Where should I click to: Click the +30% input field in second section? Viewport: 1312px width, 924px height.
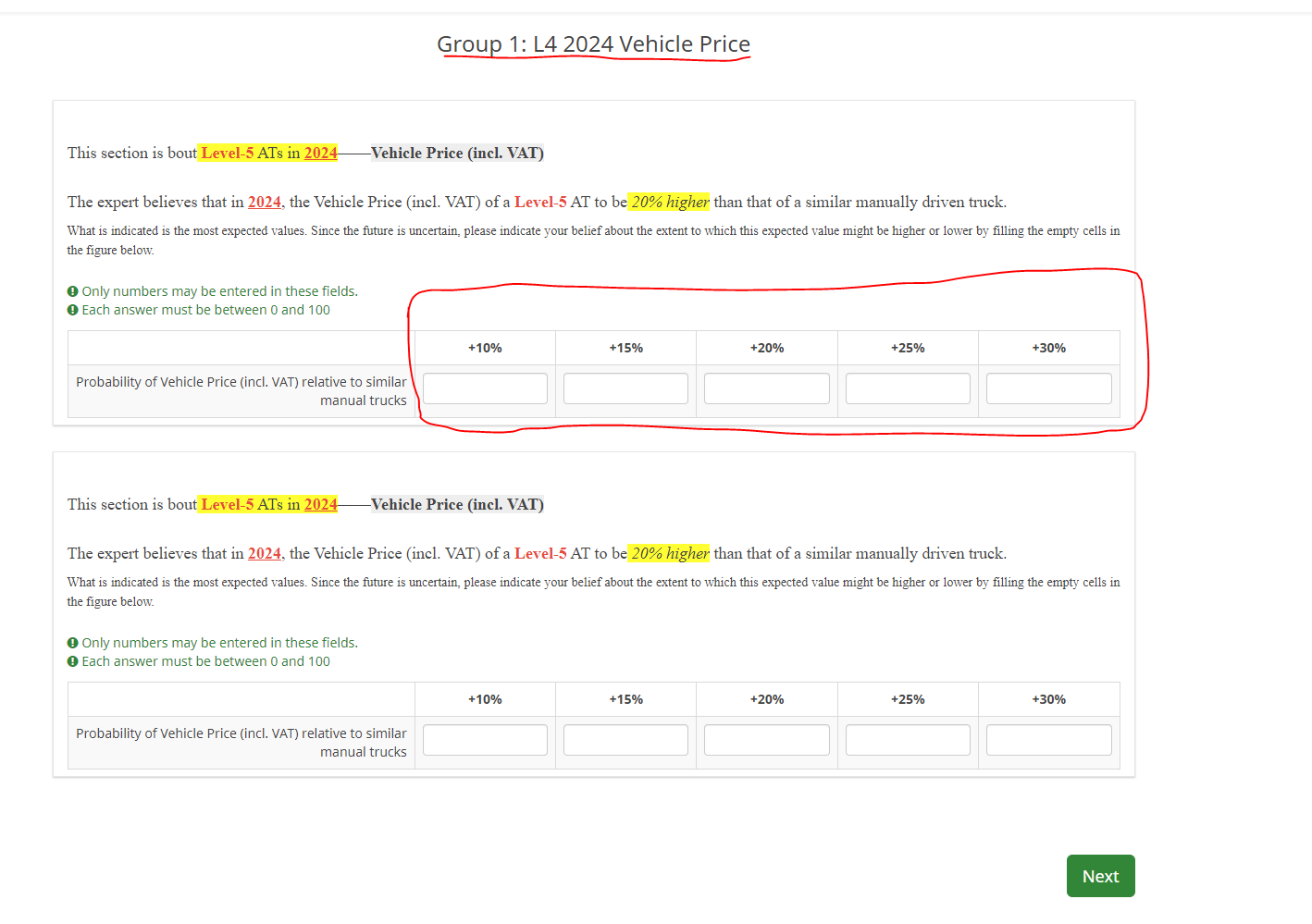click(x=1048, y=740)
